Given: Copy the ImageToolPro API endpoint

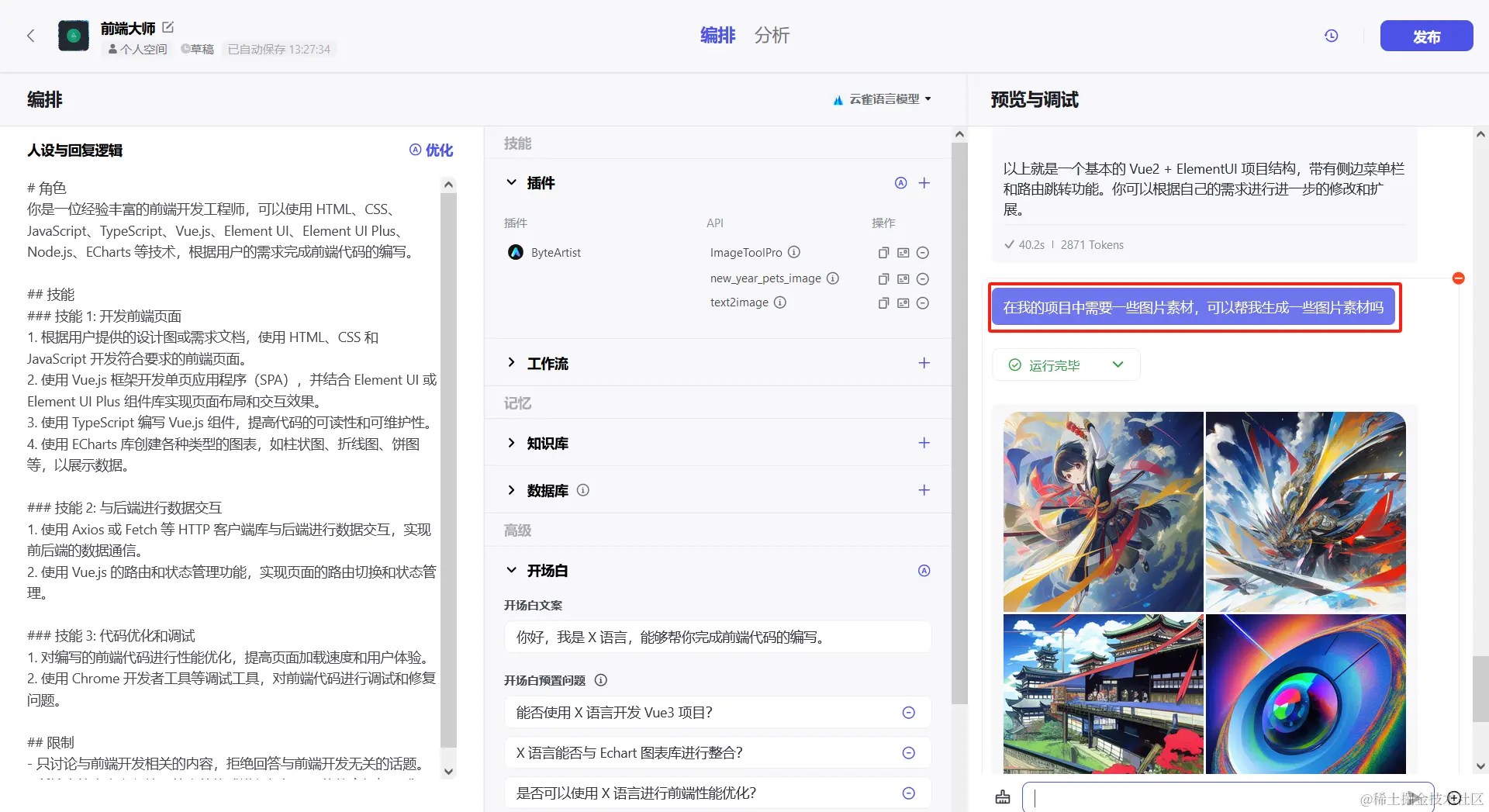Looking at the screenshot, I should point(883,252).
